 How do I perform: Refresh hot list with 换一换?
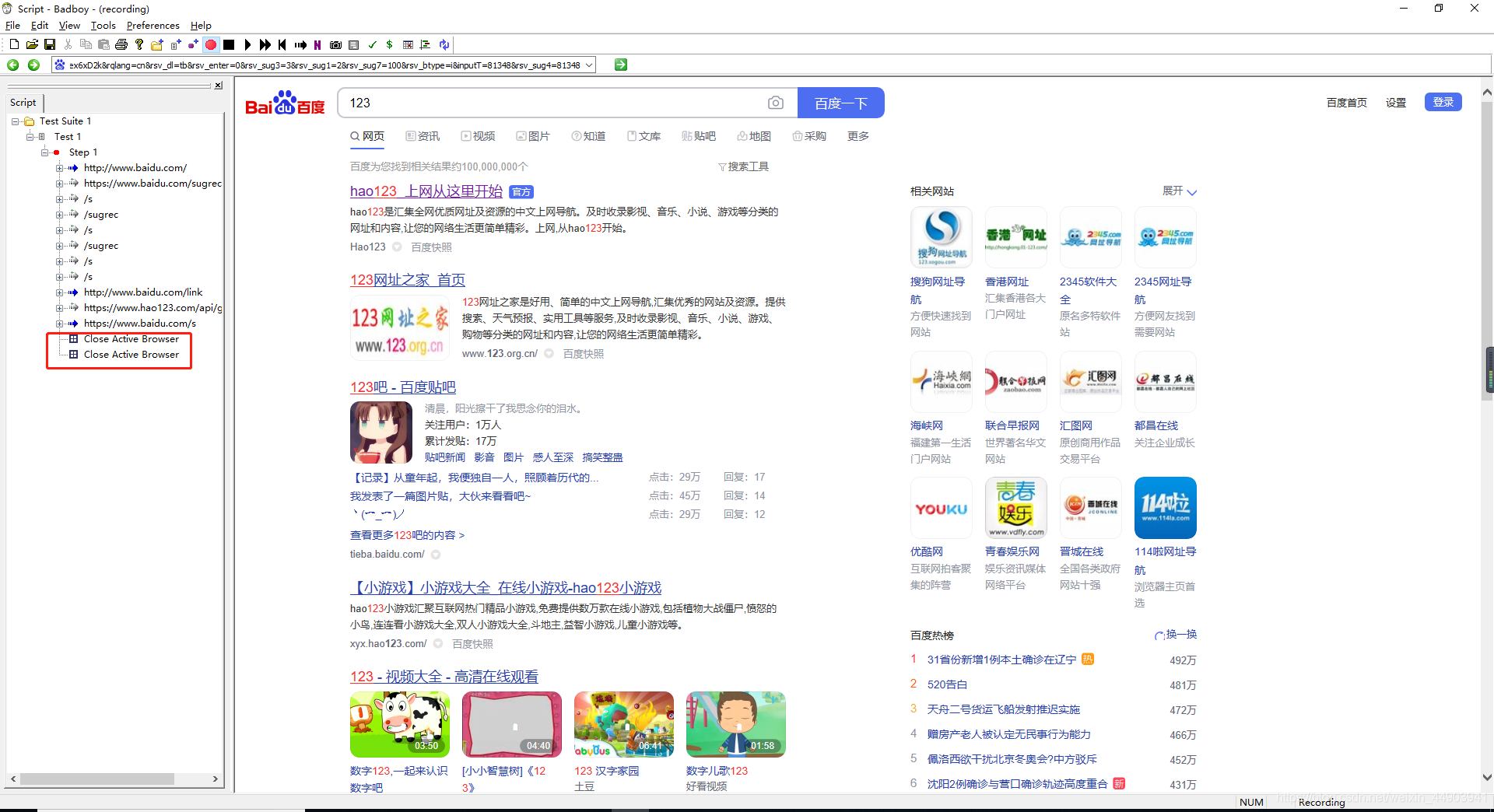point(1176,635)
